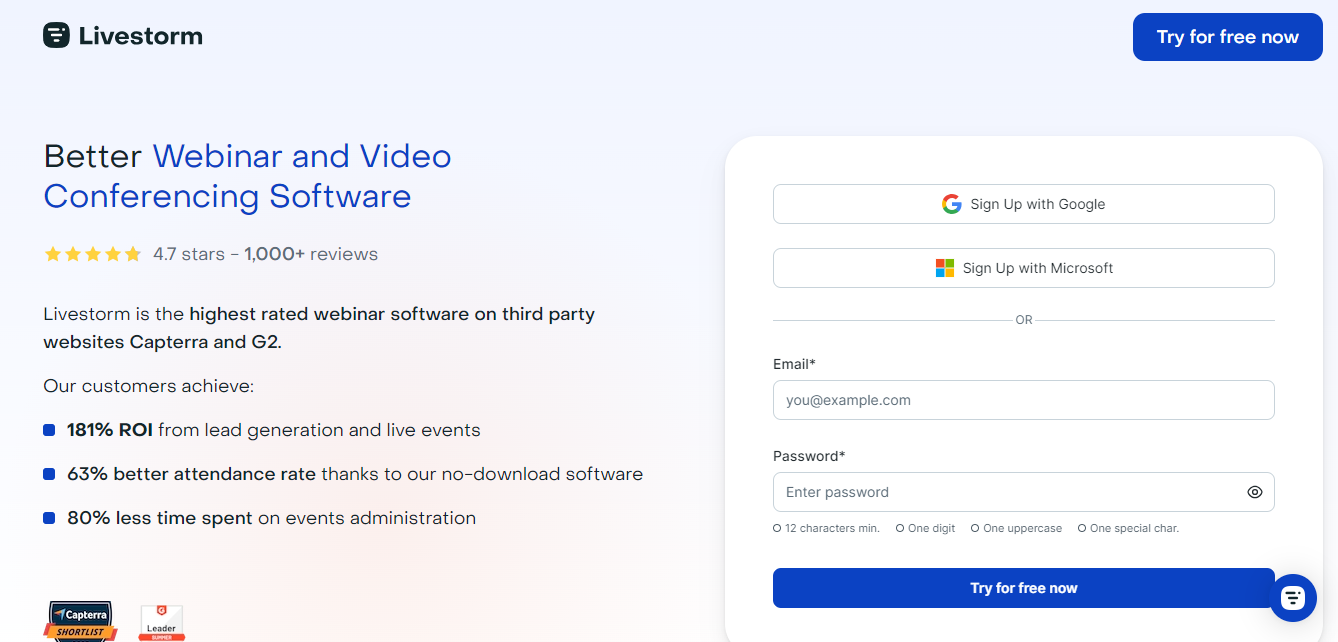Viewport: 1338px width, 642px height.
Task: Choose Sign Up with Google
Action: click(1023, 204)
